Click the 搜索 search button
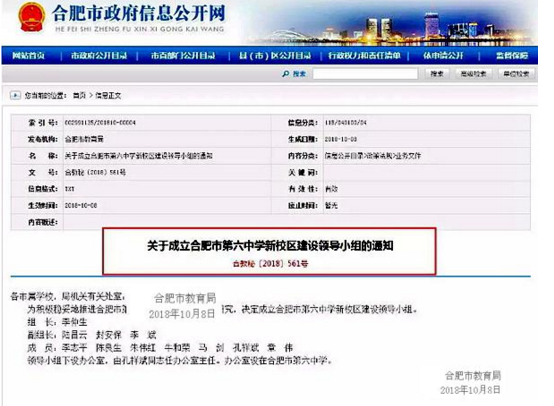The image size is (554, 406). 437,73
